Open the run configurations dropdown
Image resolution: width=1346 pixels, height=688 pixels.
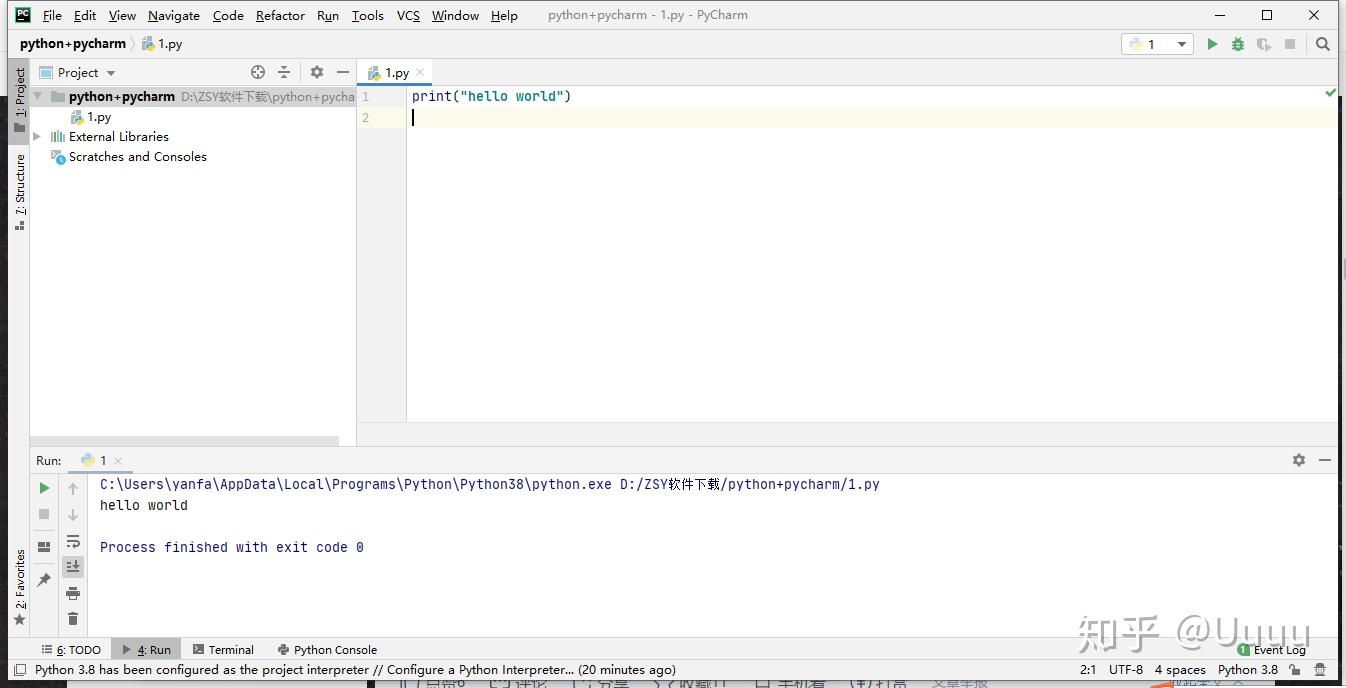[x=1180, y=44]
